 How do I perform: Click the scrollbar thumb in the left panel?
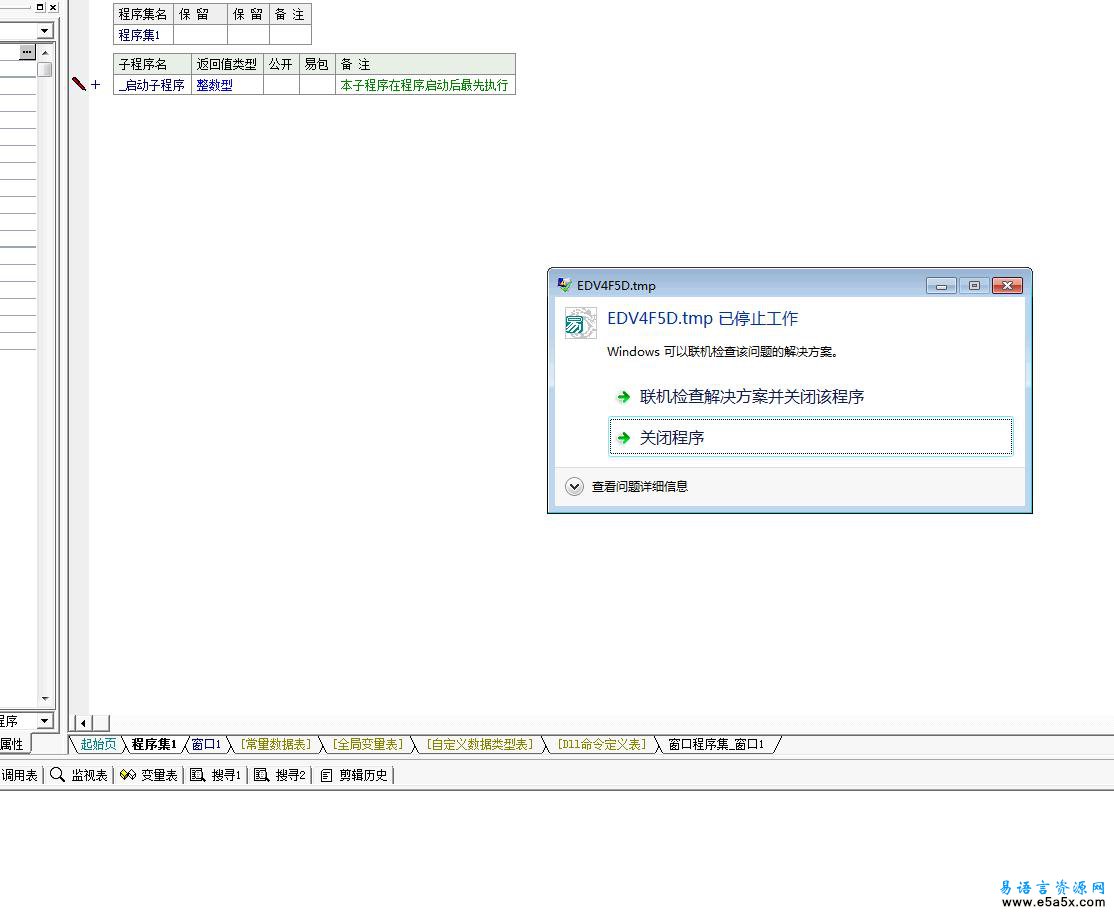(x=45, y=70)
